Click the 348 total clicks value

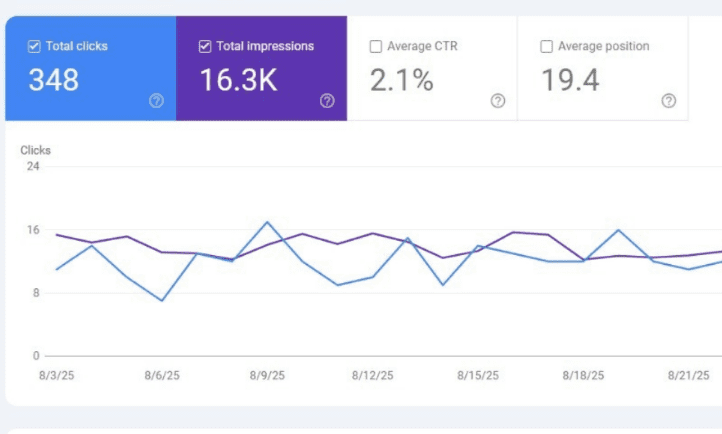(x=52, y=80)
